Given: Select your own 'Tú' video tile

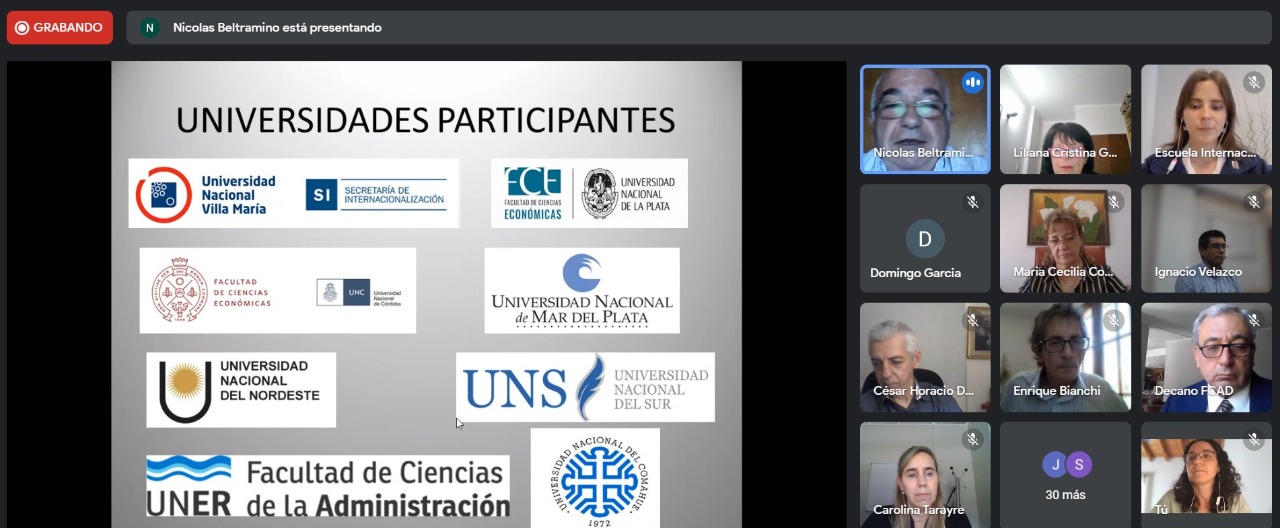Looking at the screenshot, I should tap(1206, 475).
